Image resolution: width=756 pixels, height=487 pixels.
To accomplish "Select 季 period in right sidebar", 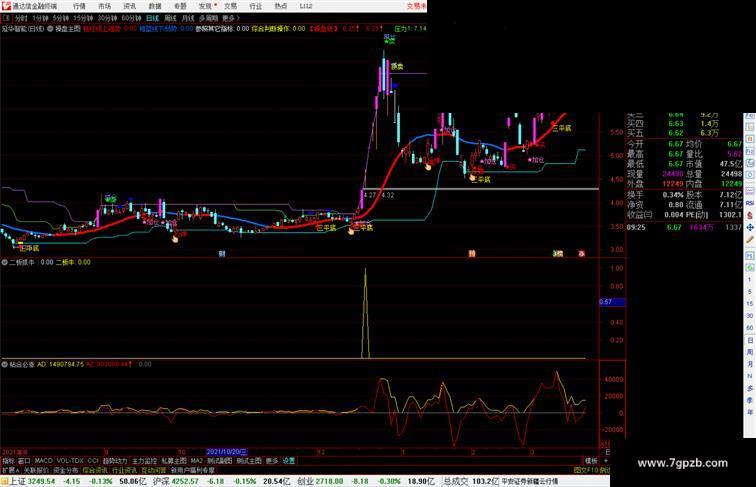I will pos(750,400).
